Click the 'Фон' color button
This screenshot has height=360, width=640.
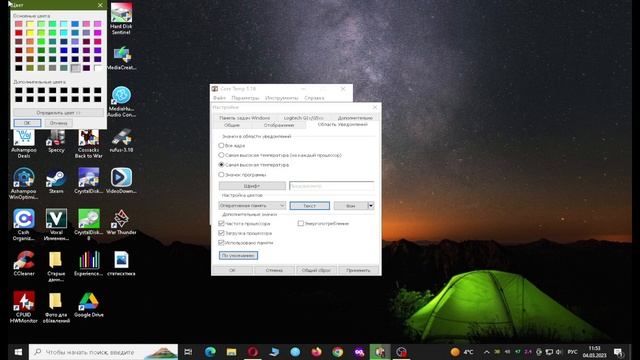[351, 206]
